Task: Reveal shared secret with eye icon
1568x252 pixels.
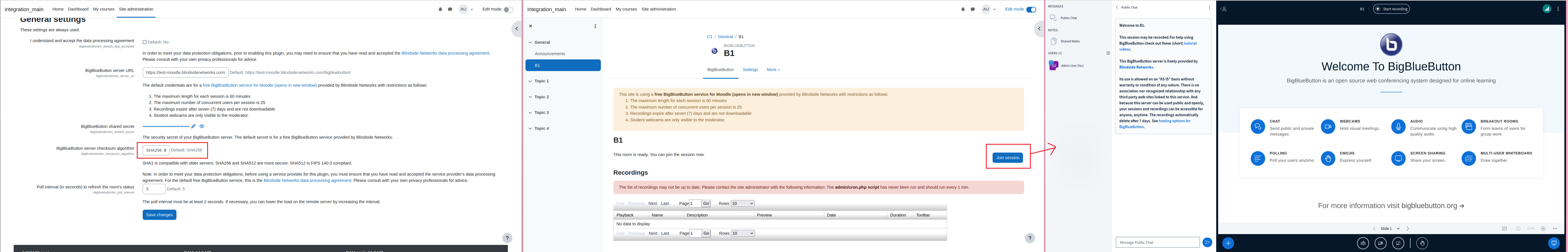Action: 202,126
